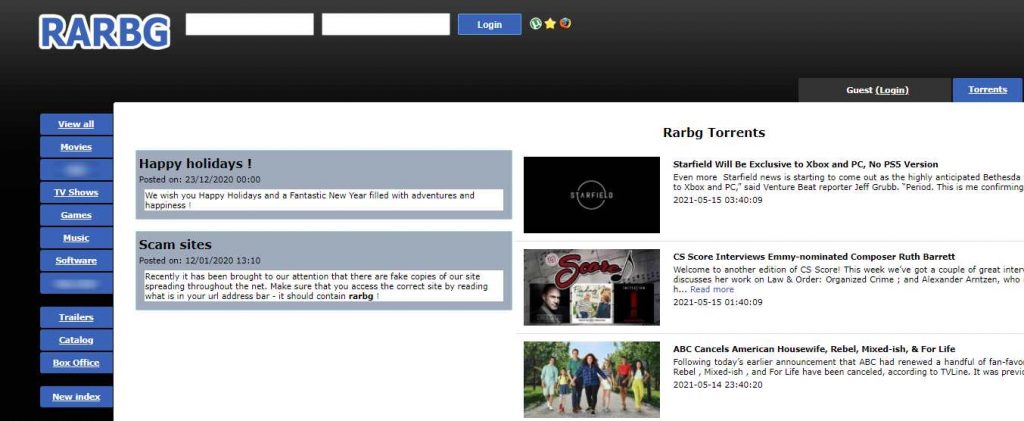Focus the password input field
The image size is (1024, 421).
pyautogui.click(x=386, y=24)
